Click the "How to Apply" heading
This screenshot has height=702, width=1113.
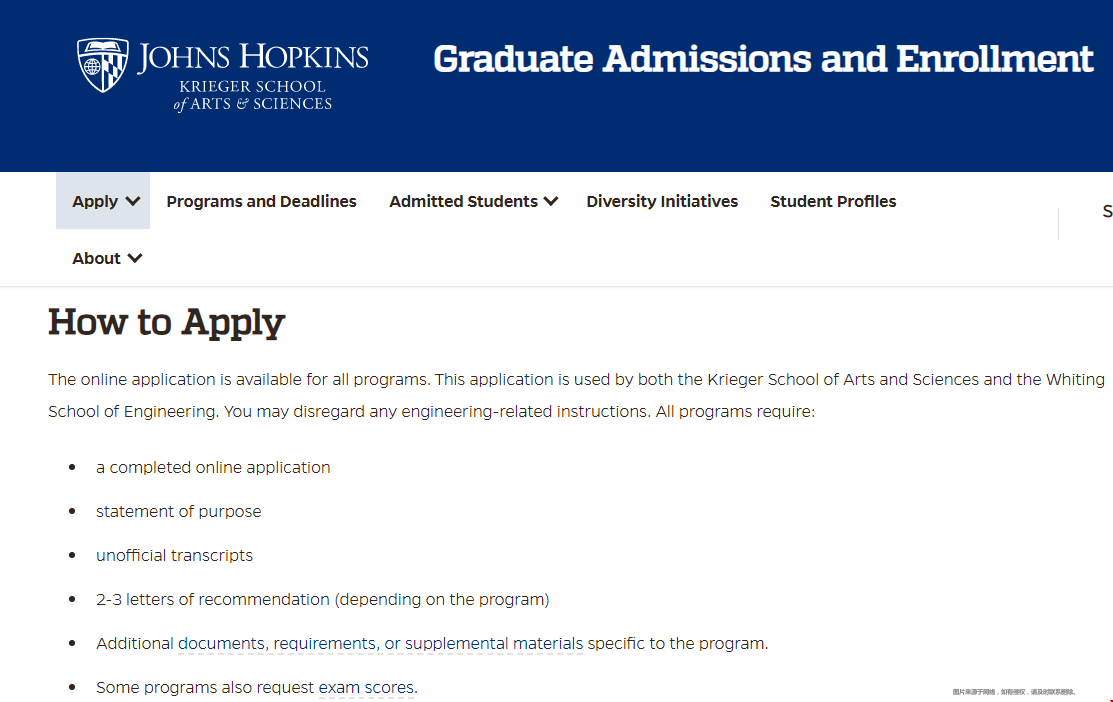pyautogui.click(x=167, y=322)
